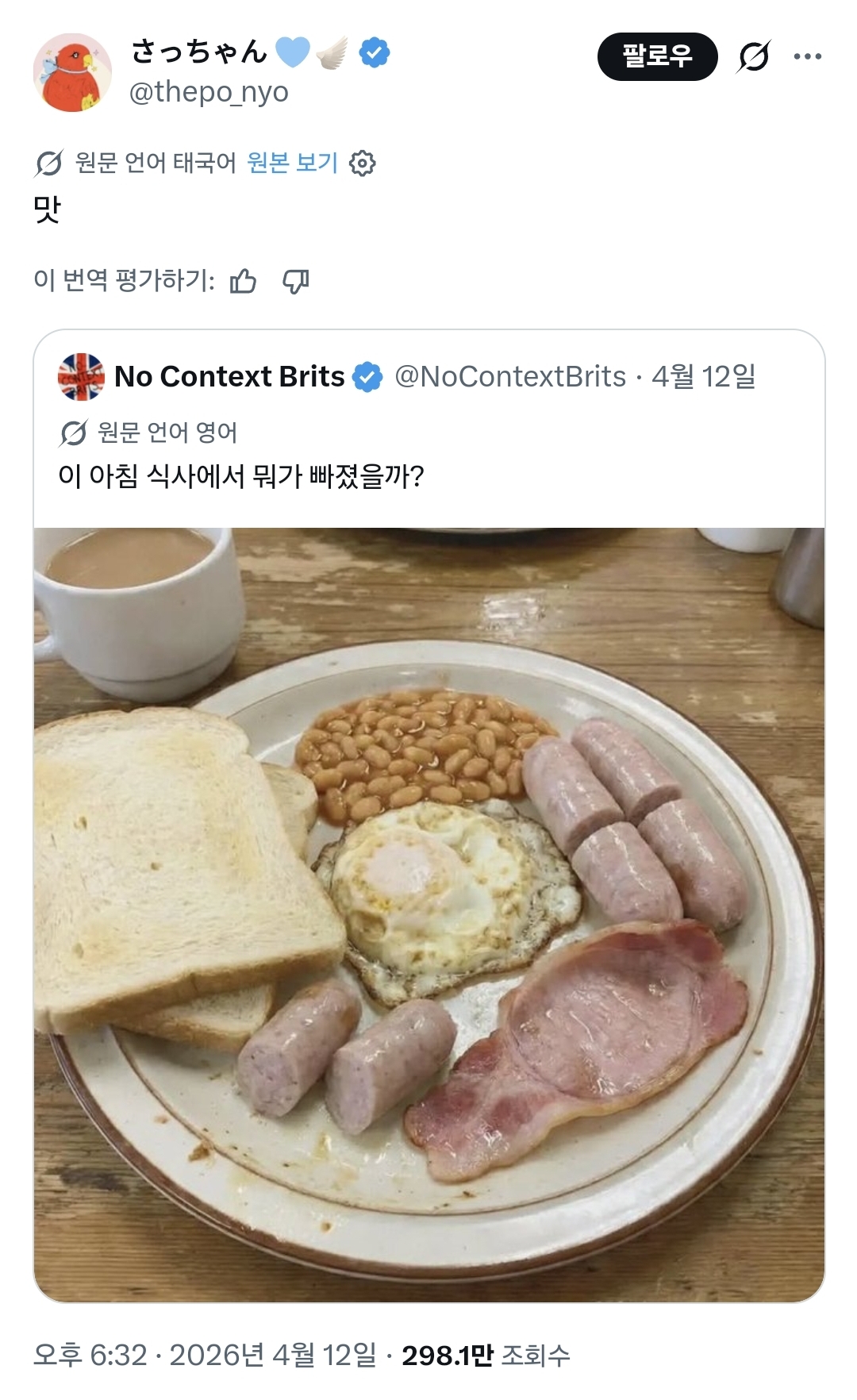
Task: Click the @NoContextBrits handle
Action: tap(510, 377)
